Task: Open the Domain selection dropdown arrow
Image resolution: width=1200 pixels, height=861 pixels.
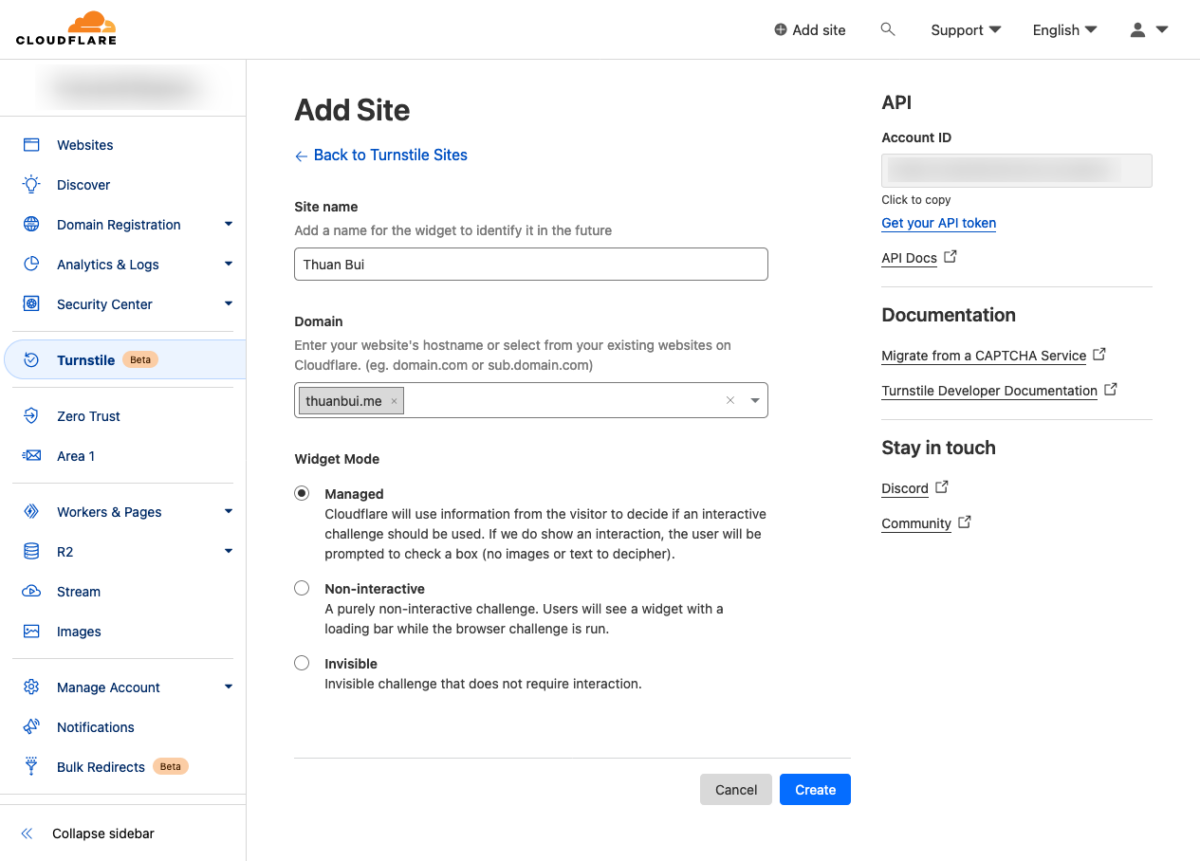Action: click(x=754, y=400)
